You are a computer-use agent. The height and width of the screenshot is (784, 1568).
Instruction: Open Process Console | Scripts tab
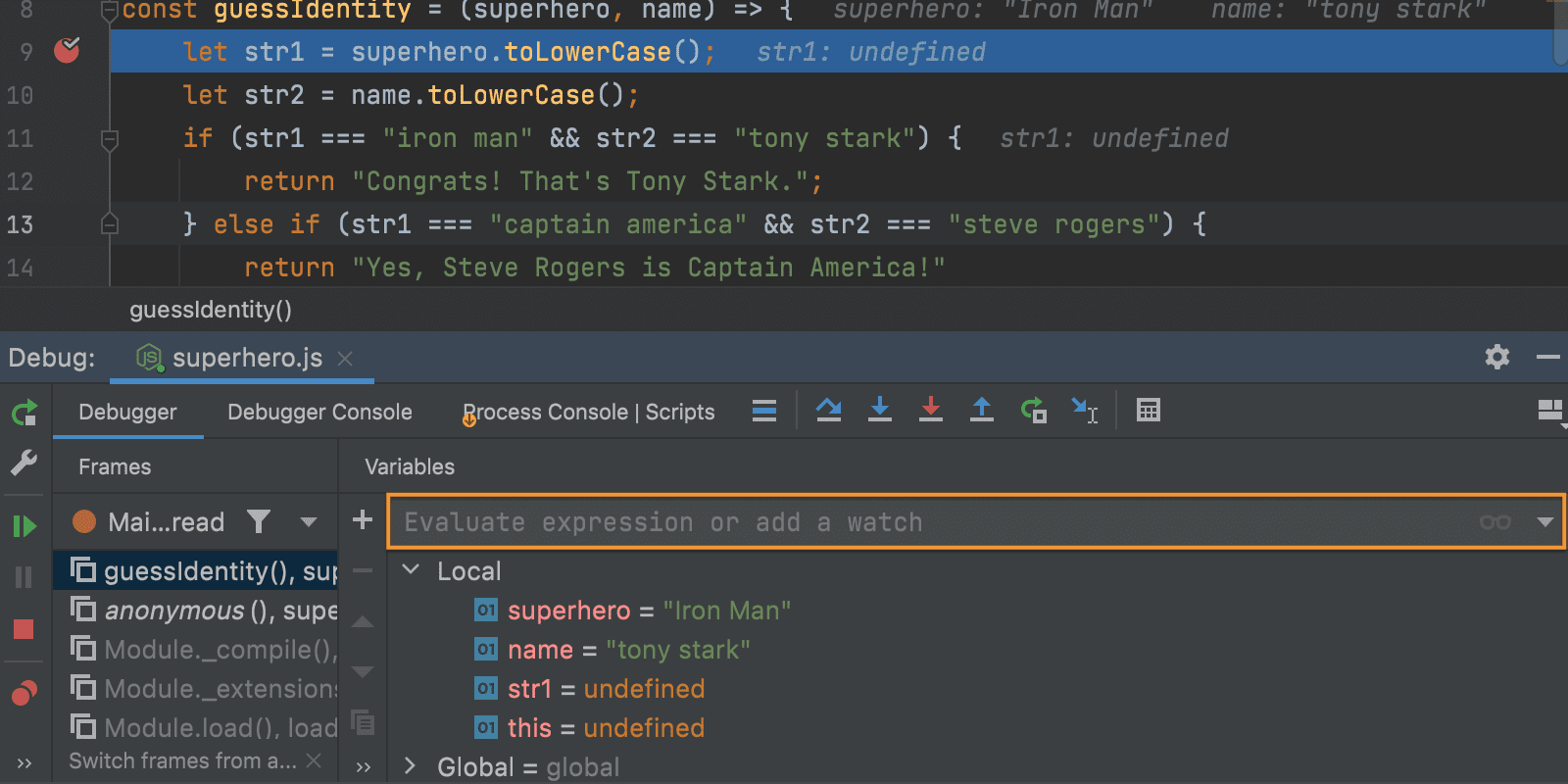tap(589, 413)
